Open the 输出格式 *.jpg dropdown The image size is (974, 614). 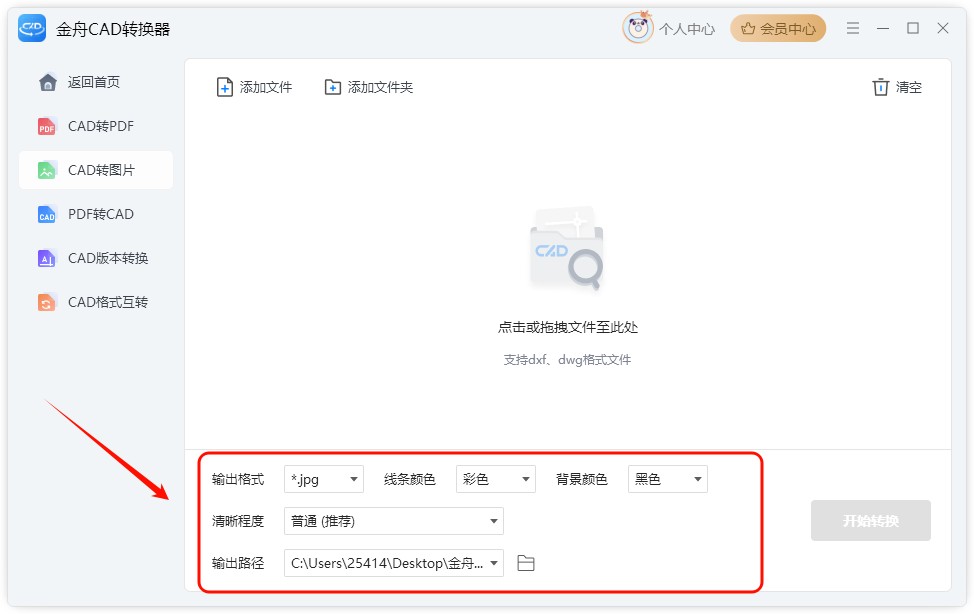coord(324,479)
